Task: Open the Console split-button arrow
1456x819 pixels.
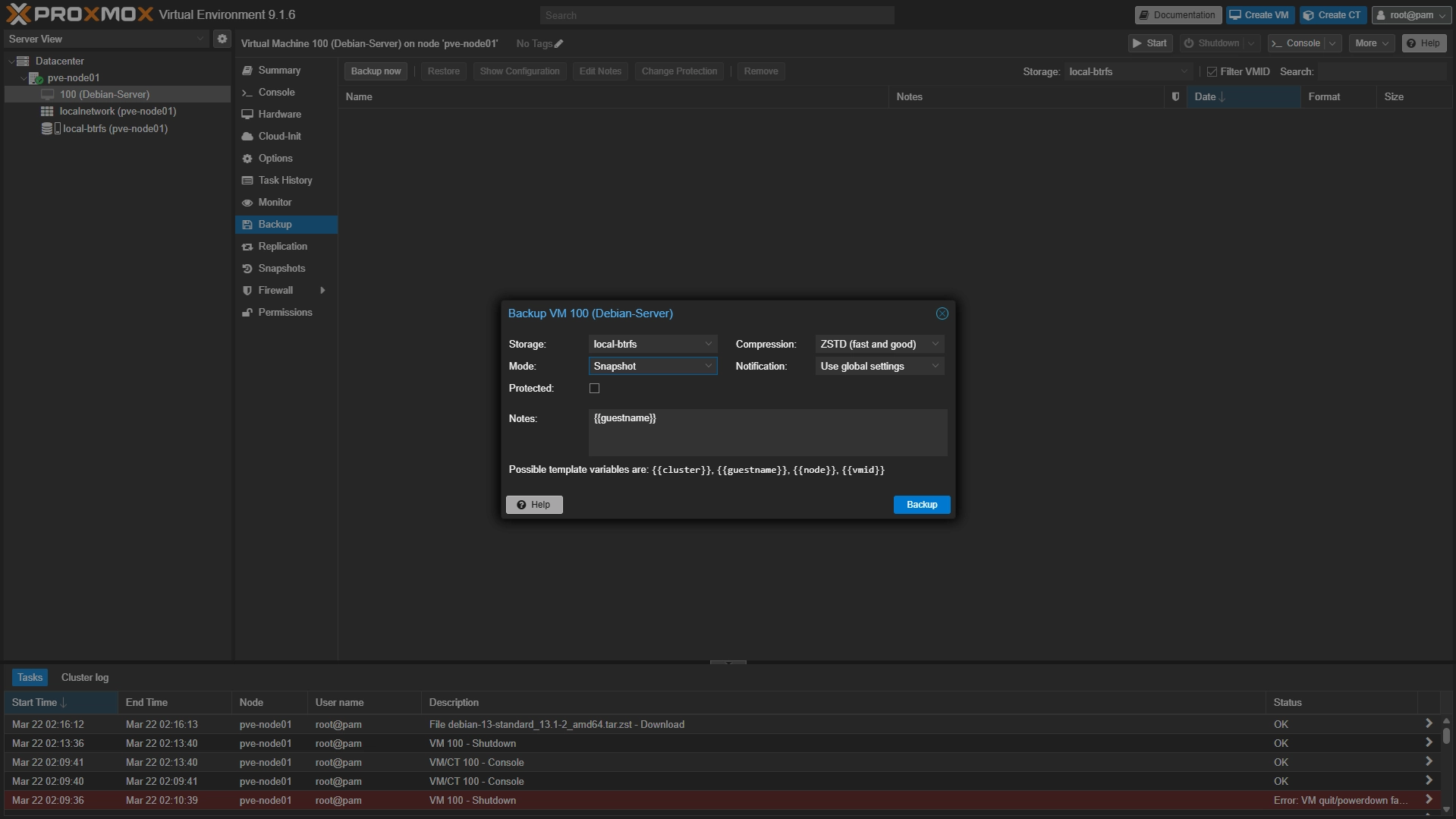Action: pyautogui.click(x=1332, y=43)
